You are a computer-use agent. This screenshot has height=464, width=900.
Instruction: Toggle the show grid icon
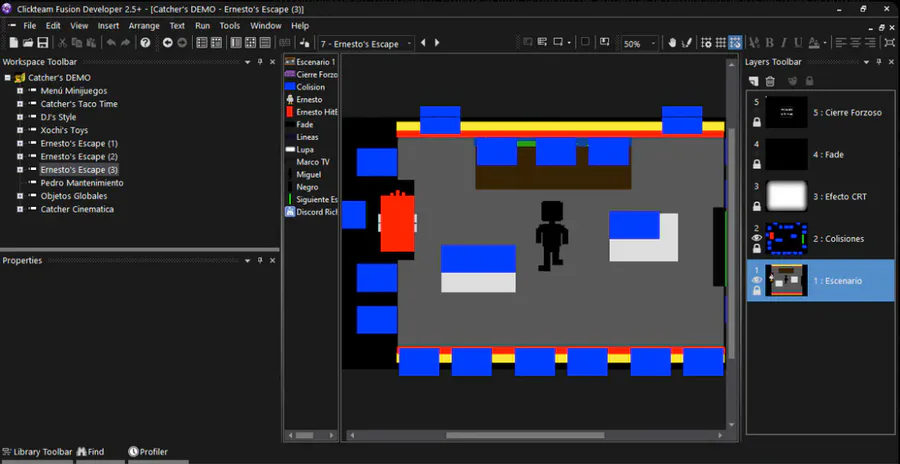(720, 42)
